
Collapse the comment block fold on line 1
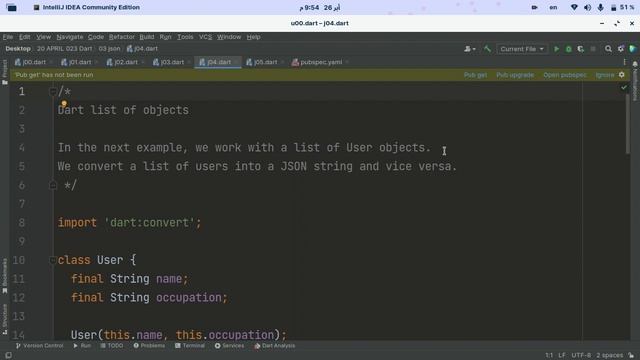point(53,91)
